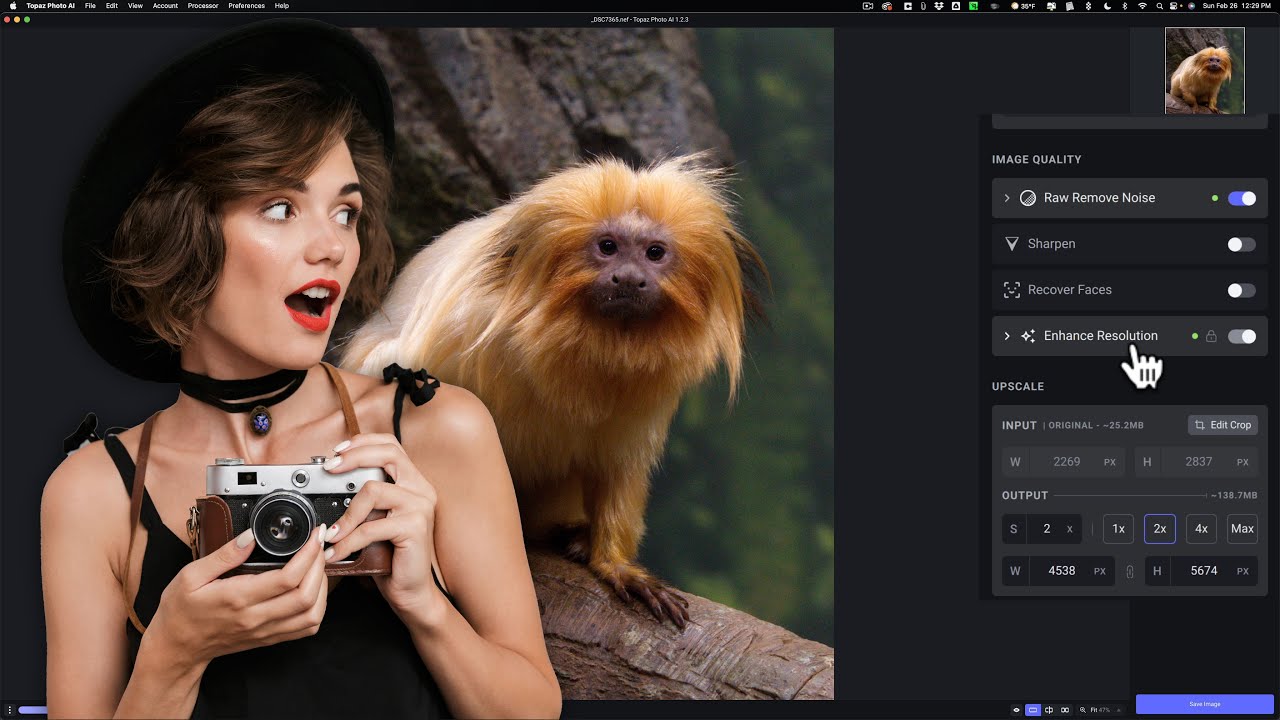Click the Dropbox icon in menu bar

(x=938, y=6)
